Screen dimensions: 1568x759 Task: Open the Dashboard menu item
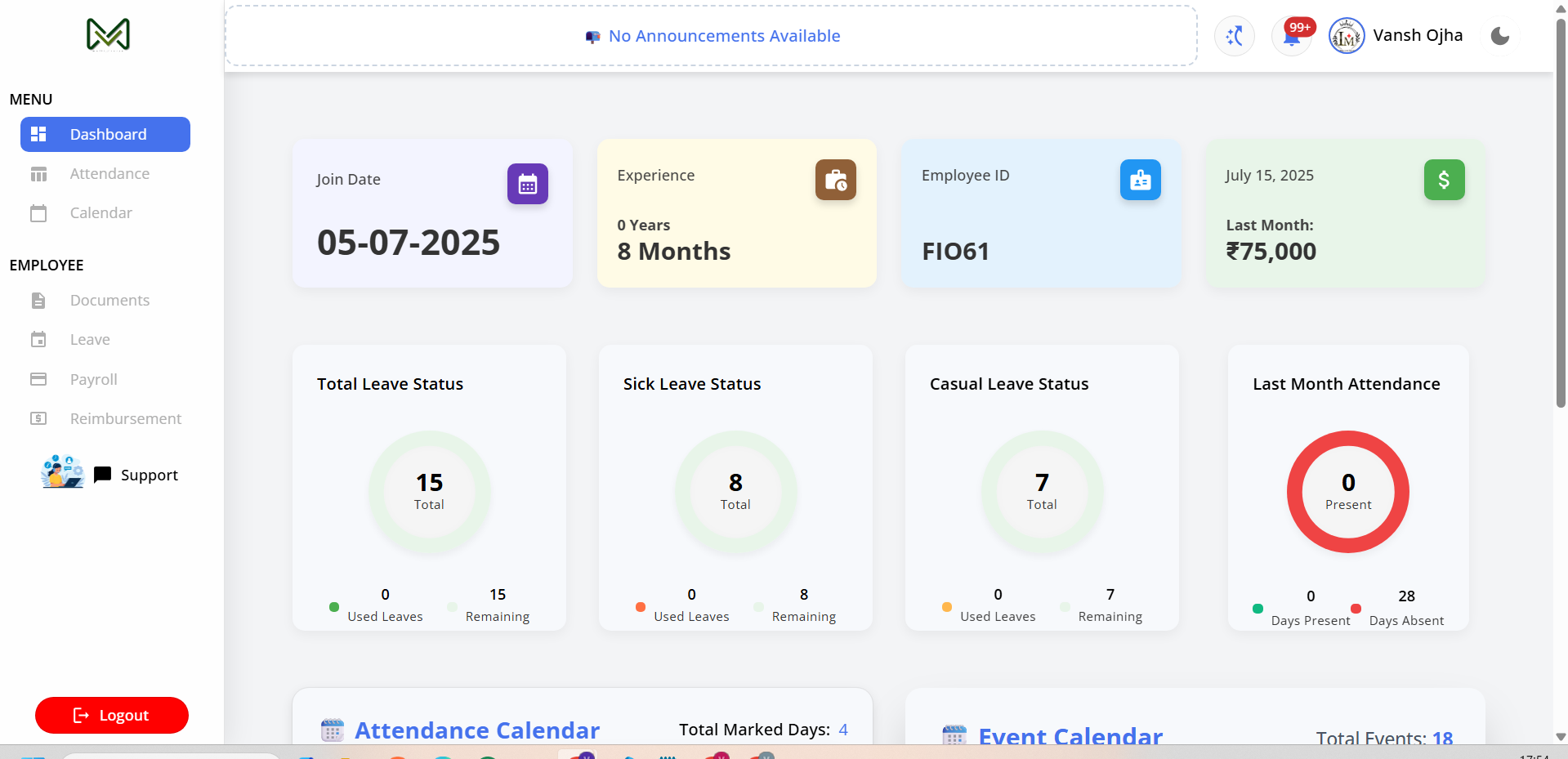tap(105, 134)
